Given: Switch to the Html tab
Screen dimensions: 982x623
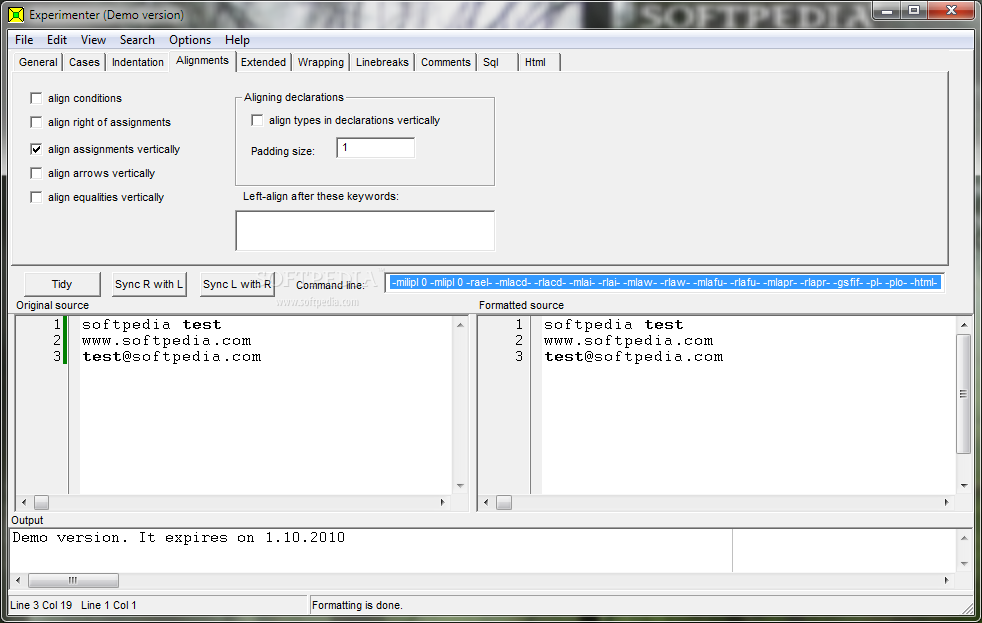Looking at the screenshot, I should [x=539, y=62].
